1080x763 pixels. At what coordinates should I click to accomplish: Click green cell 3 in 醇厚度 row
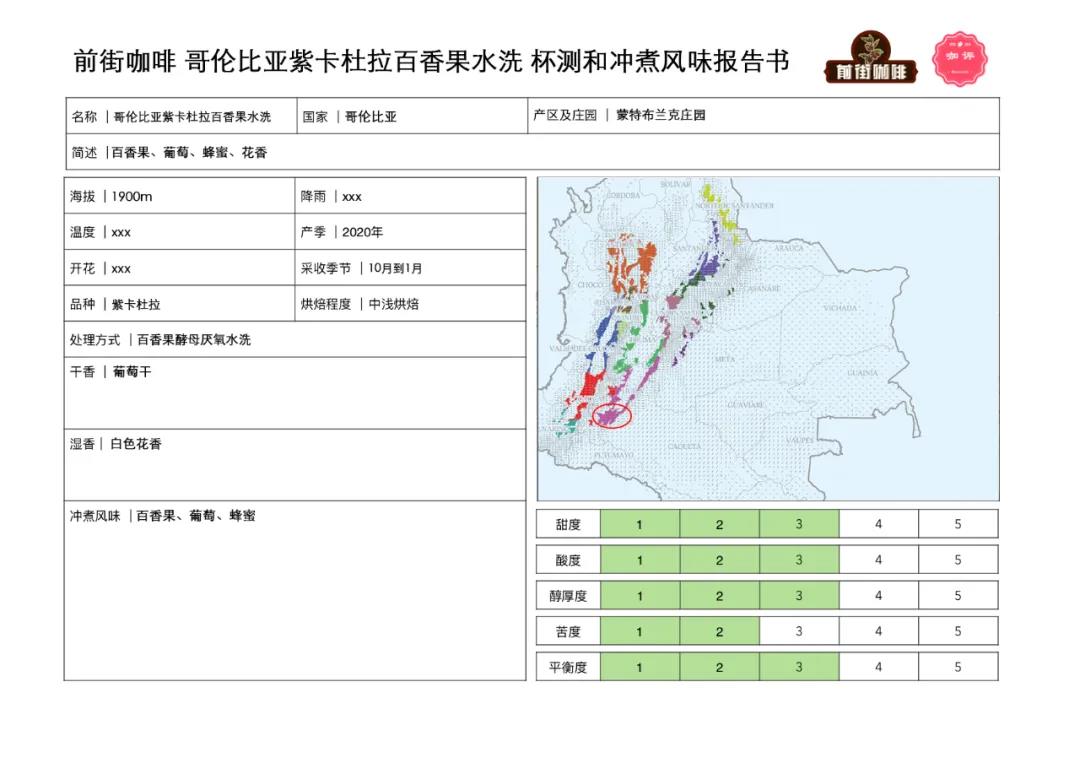(x=798, y=596)
